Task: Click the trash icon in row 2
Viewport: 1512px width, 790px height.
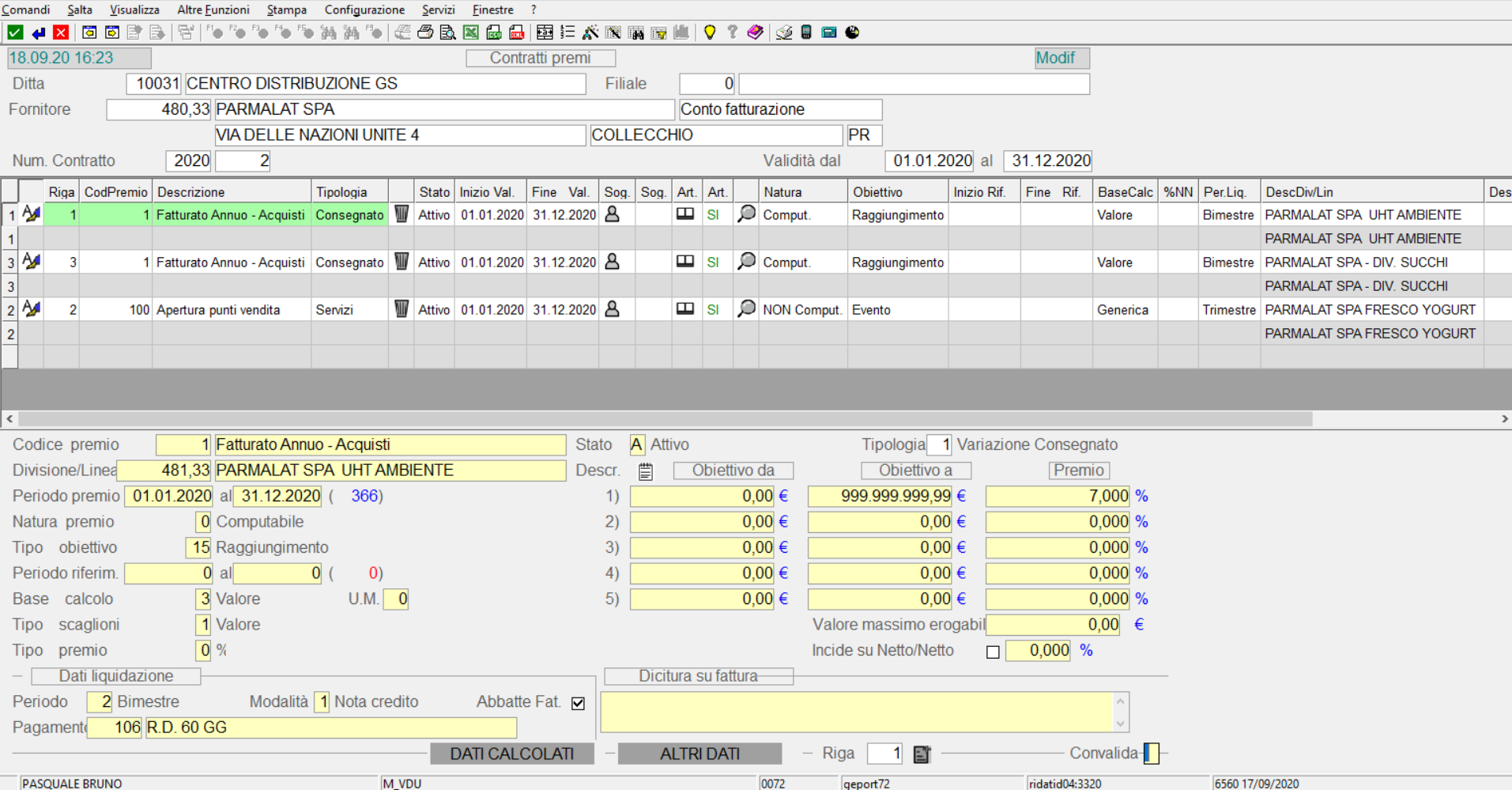Action: coord(402,309)
